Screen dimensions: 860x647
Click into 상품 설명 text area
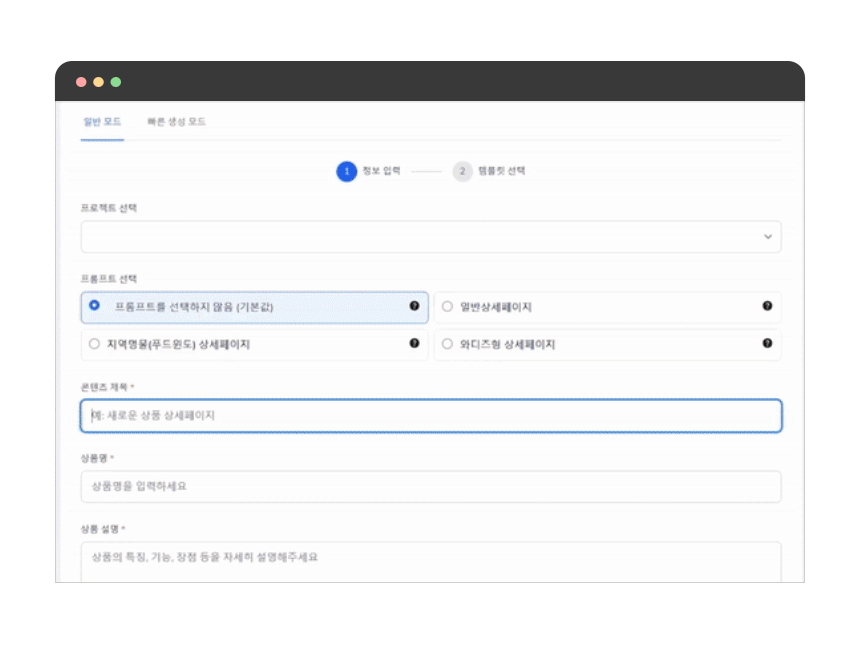click(x=430, y=560)
